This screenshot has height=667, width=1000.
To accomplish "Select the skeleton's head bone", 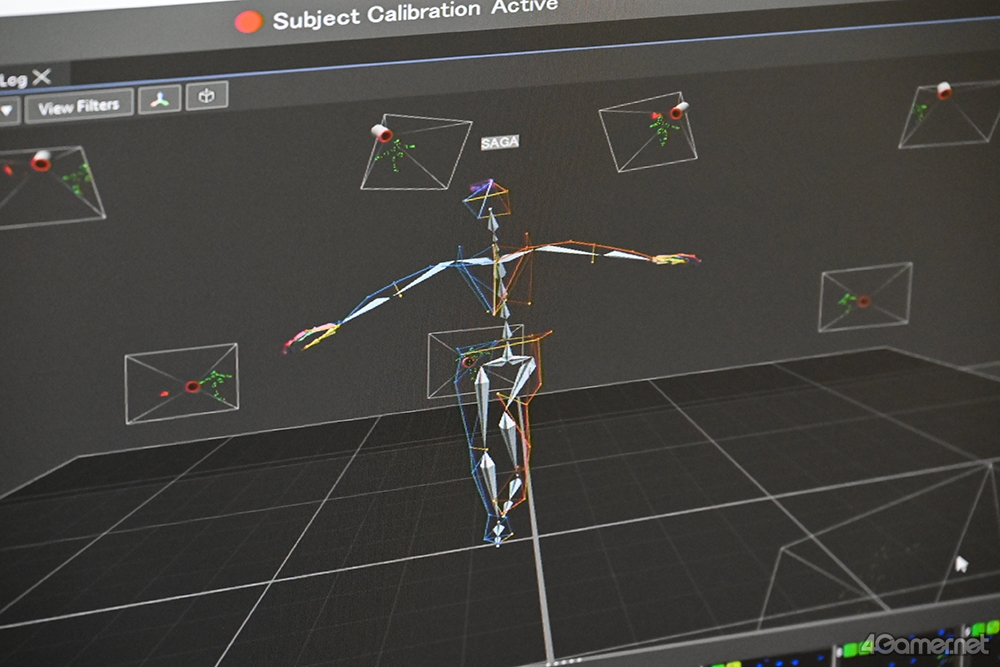I will (487, 200).
